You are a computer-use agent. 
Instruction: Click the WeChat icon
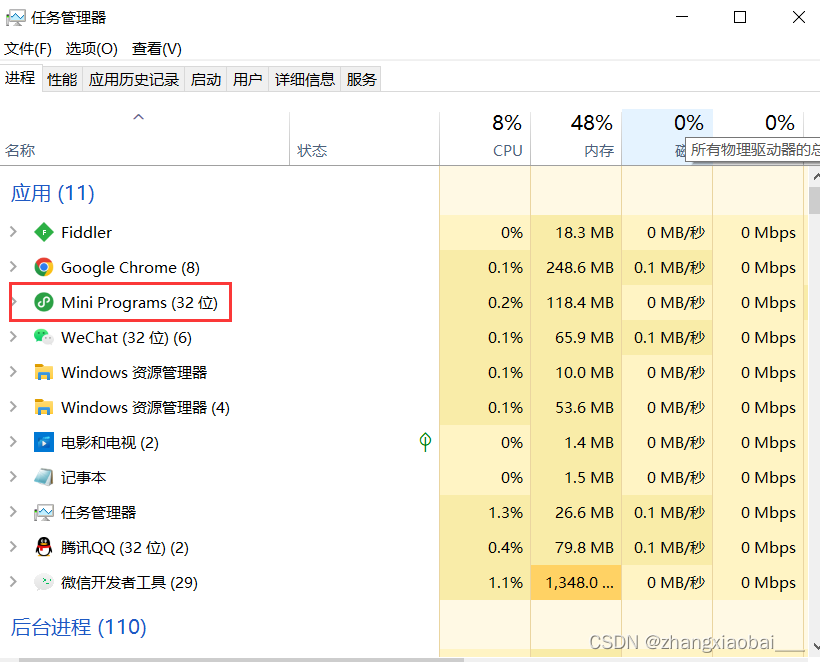[x=43, y=337]
